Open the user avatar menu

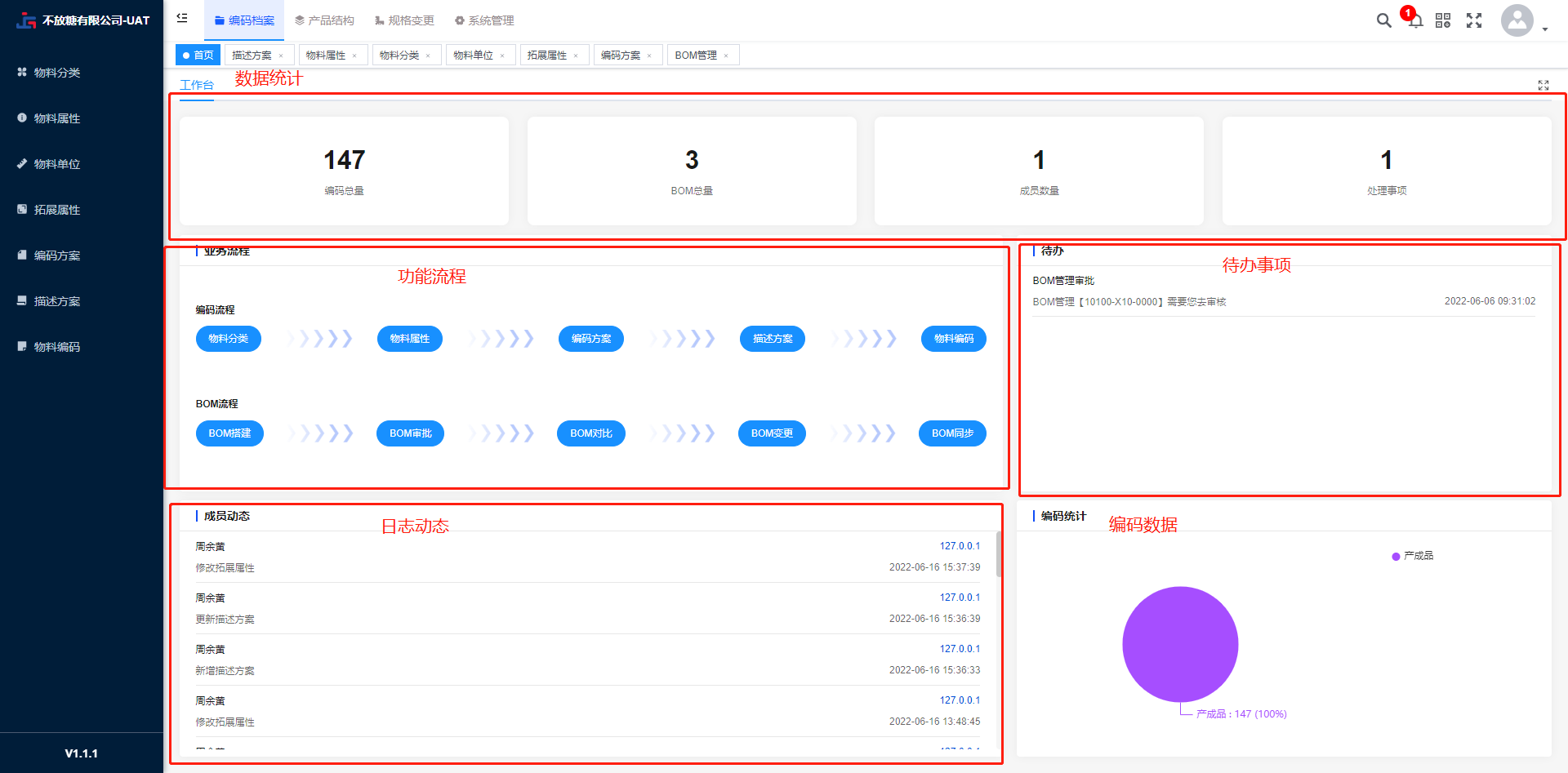[x=1517, y=20]
